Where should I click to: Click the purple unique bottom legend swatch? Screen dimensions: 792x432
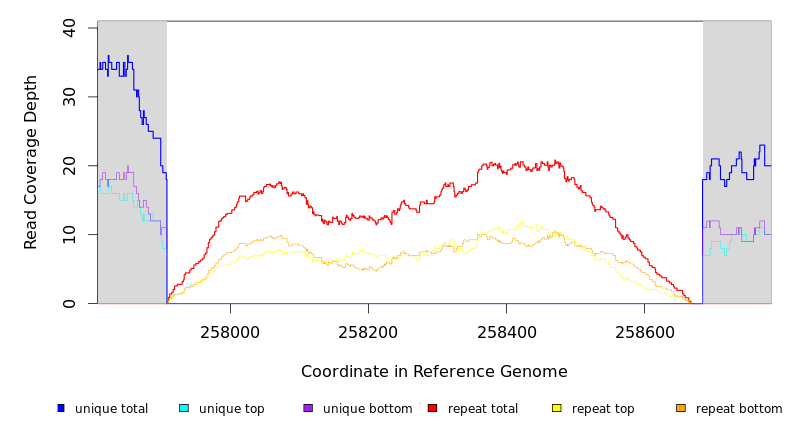pyautogui.click(x=308, y=408)
